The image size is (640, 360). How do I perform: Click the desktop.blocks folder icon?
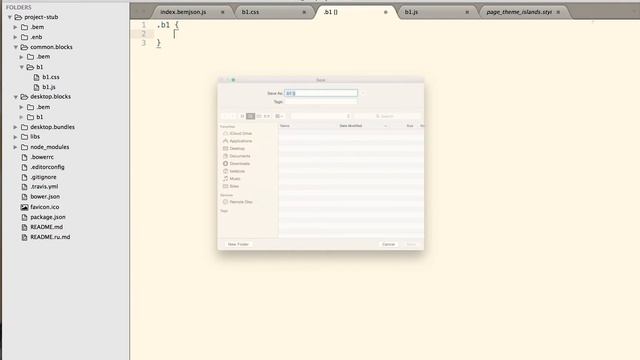pos(24,97)
